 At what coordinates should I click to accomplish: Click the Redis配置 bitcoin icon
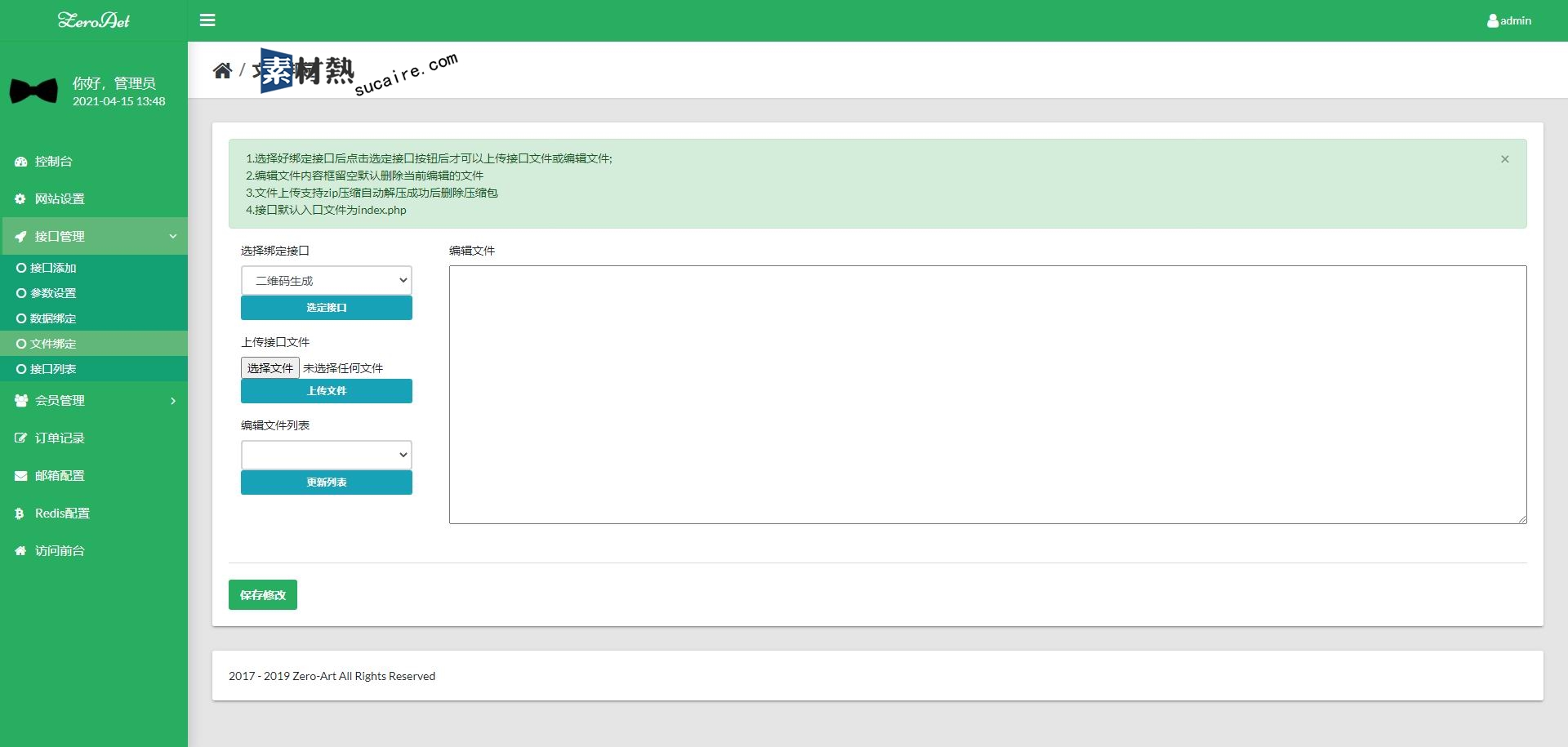(x=20, y=514)
